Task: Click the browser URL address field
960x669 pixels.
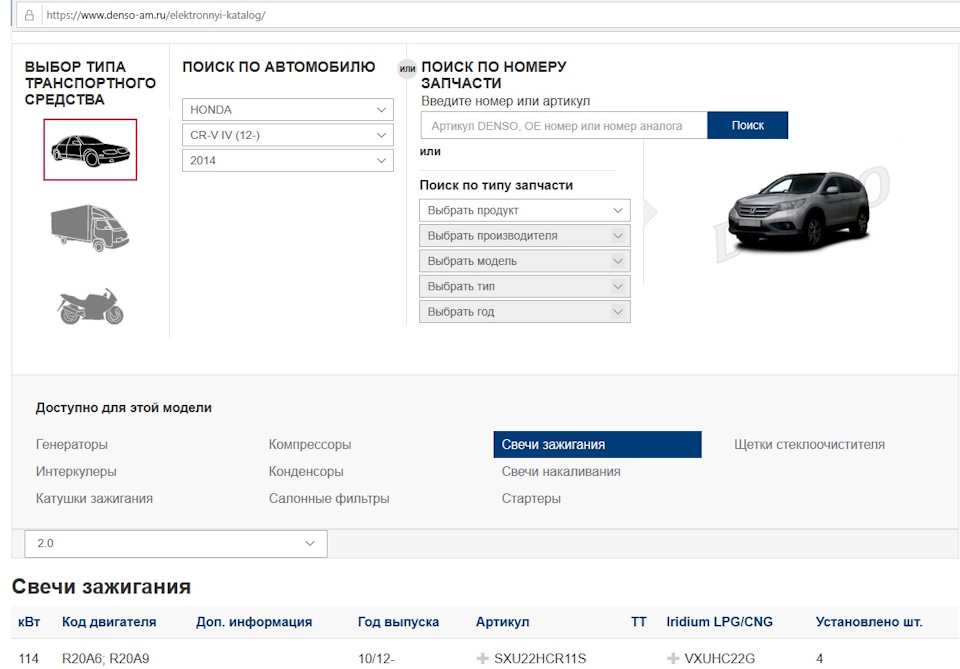Action: (490, 15)
